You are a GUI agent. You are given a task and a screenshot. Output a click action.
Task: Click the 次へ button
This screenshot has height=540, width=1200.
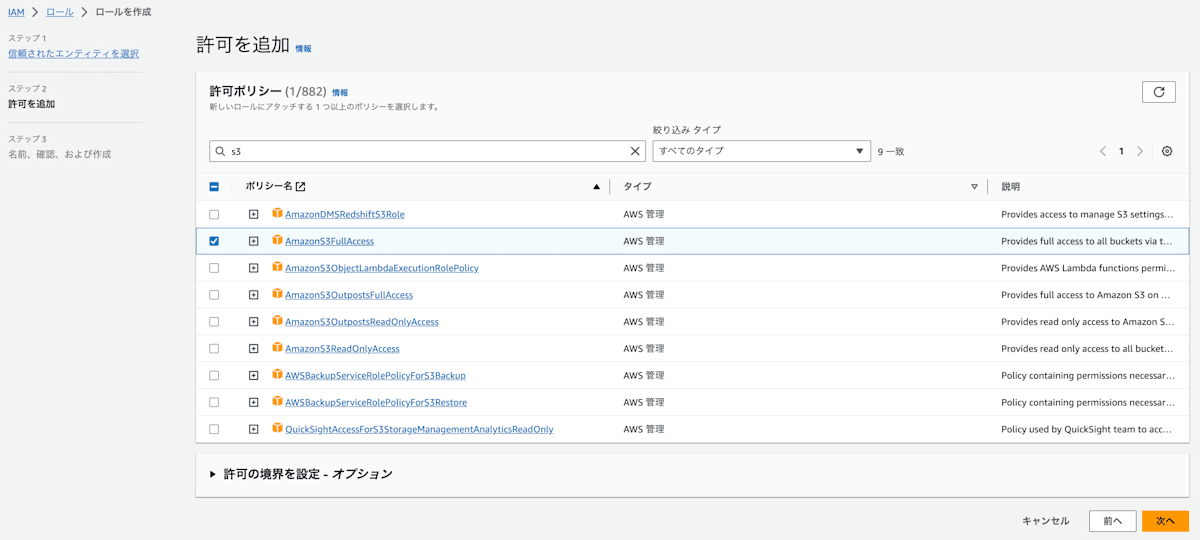(x=1165, y=521)
